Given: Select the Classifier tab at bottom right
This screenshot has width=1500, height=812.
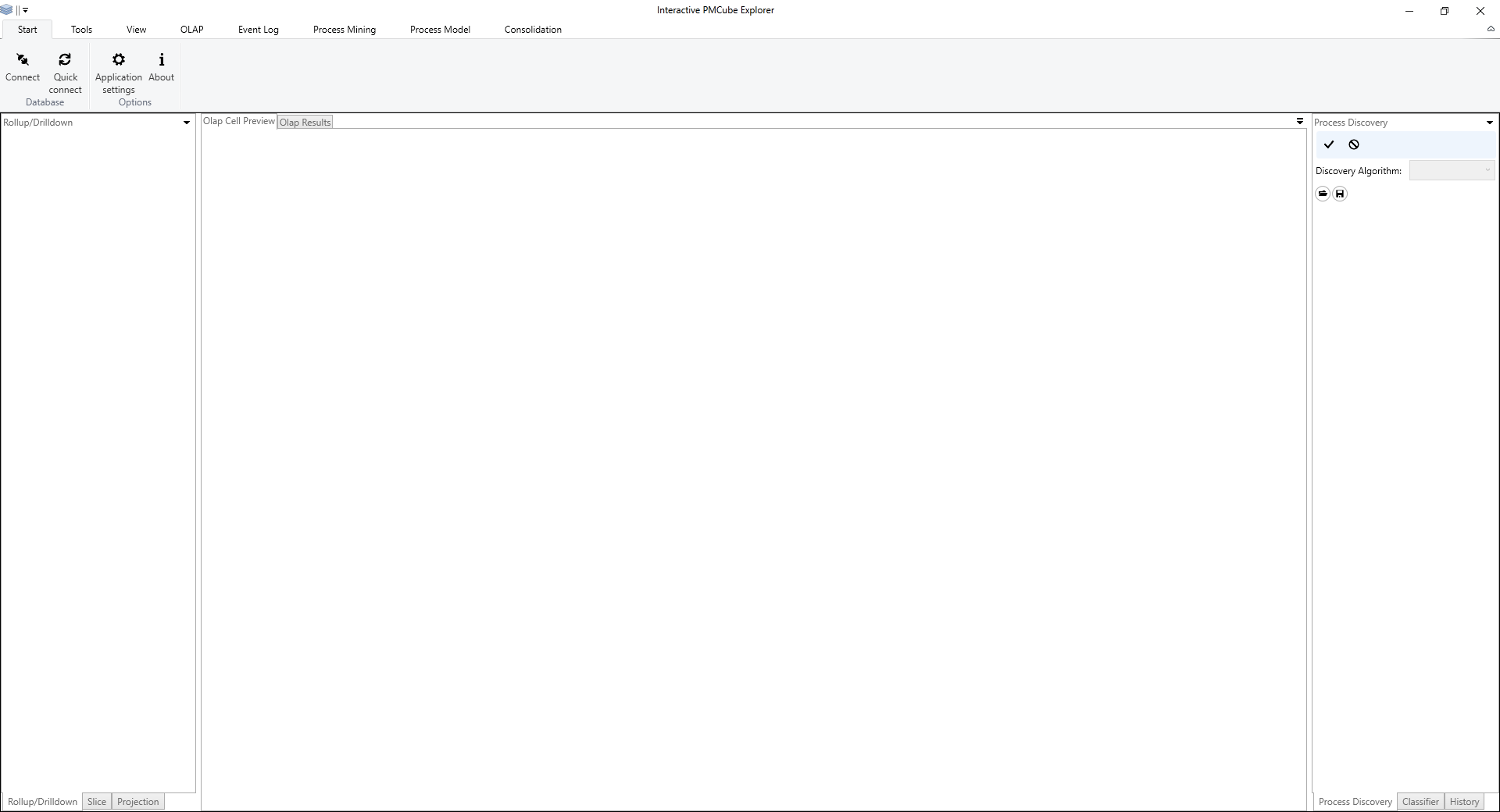Looking at the screenshot, I should 1420,801.
